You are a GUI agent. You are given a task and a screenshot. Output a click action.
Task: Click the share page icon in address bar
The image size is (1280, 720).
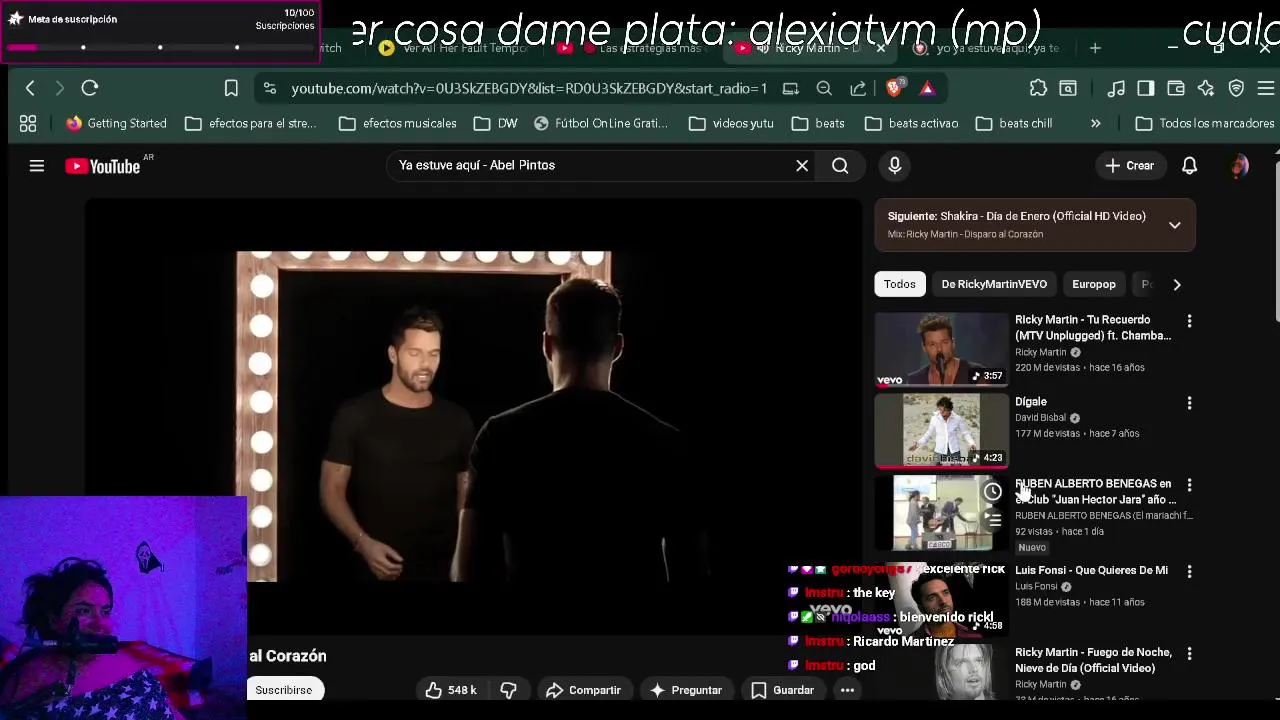point(858,88)
